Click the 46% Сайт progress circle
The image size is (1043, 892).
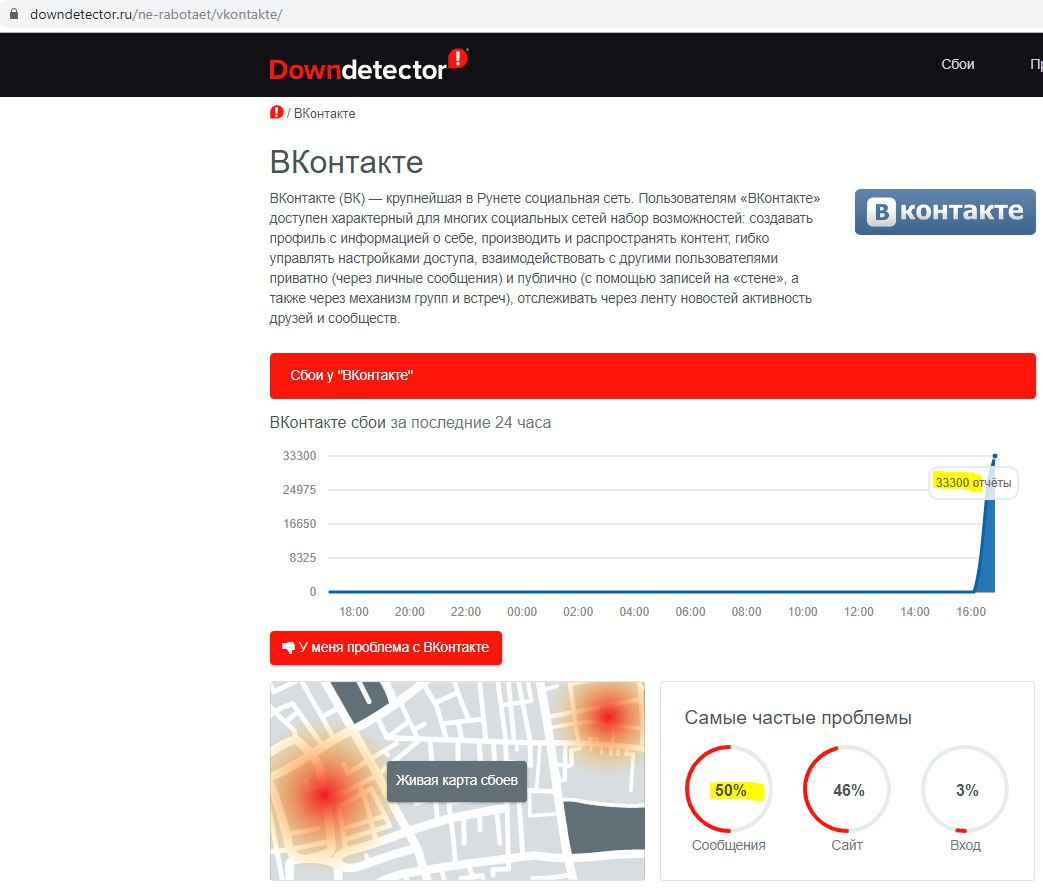point(847,789)
